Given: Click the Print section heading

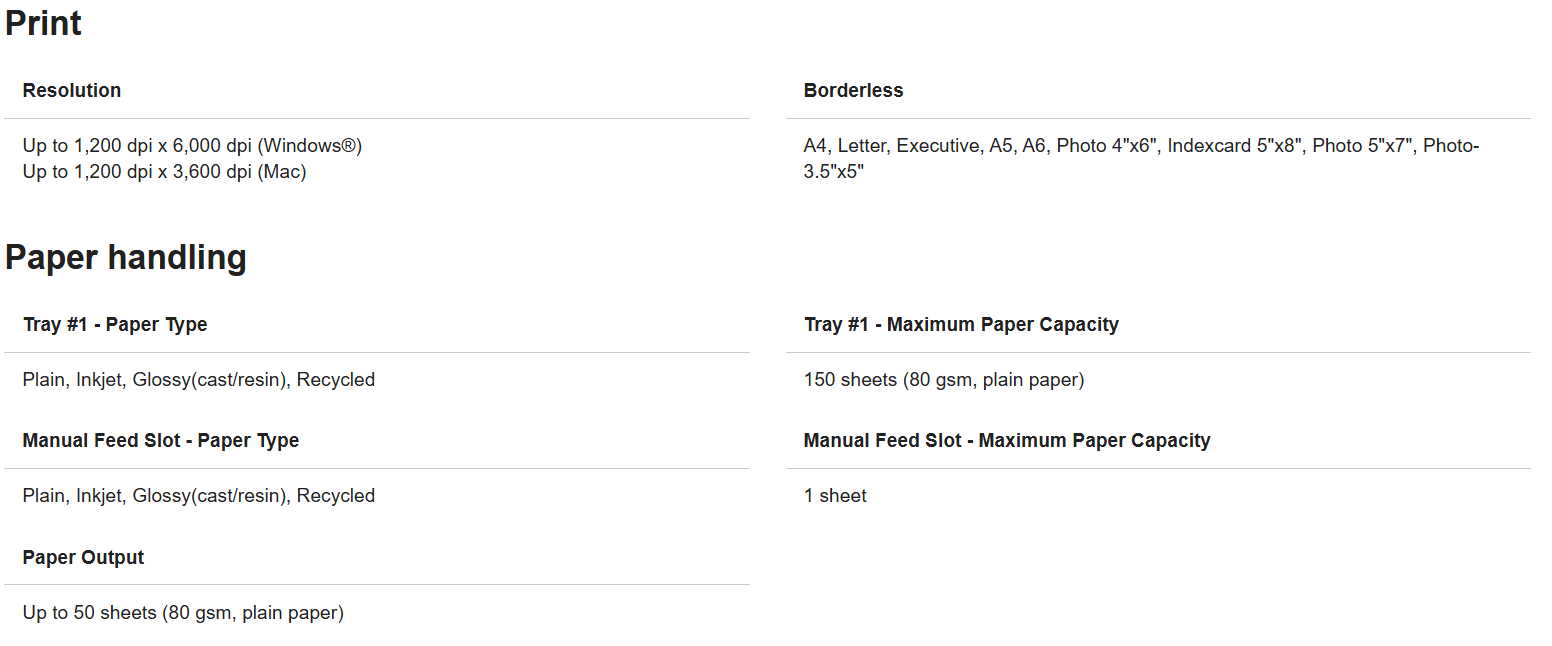Looking at the screenshot, I should click(43, 23).
